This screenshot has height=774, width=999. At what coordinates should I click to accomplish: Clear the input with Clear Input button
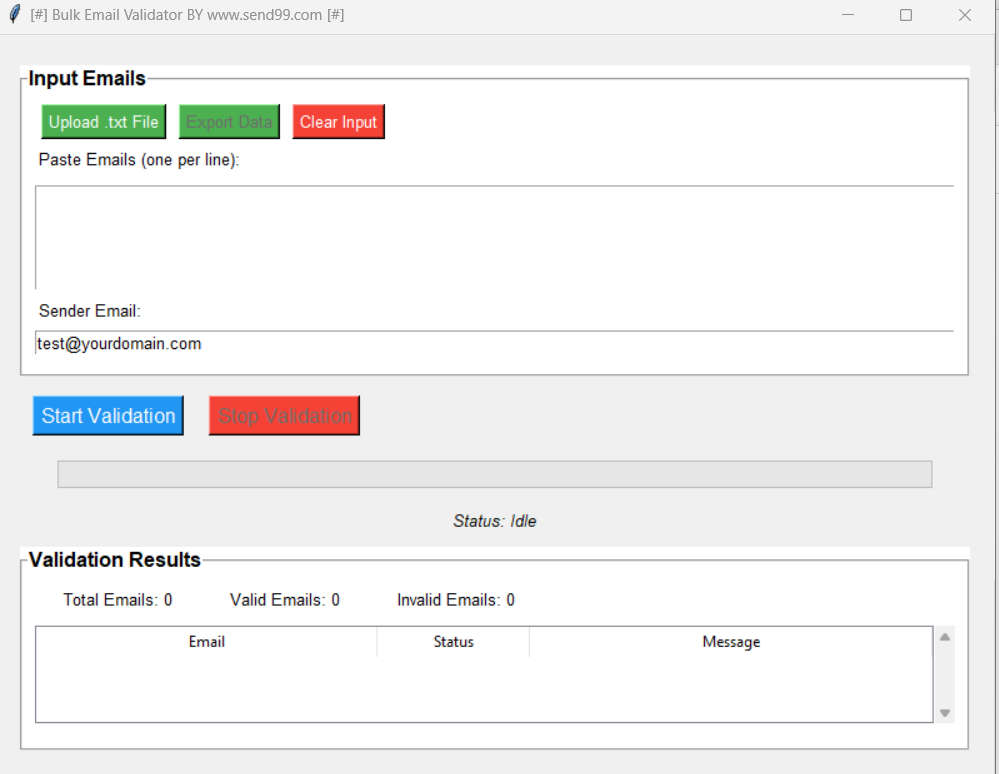tap(338, 122)
